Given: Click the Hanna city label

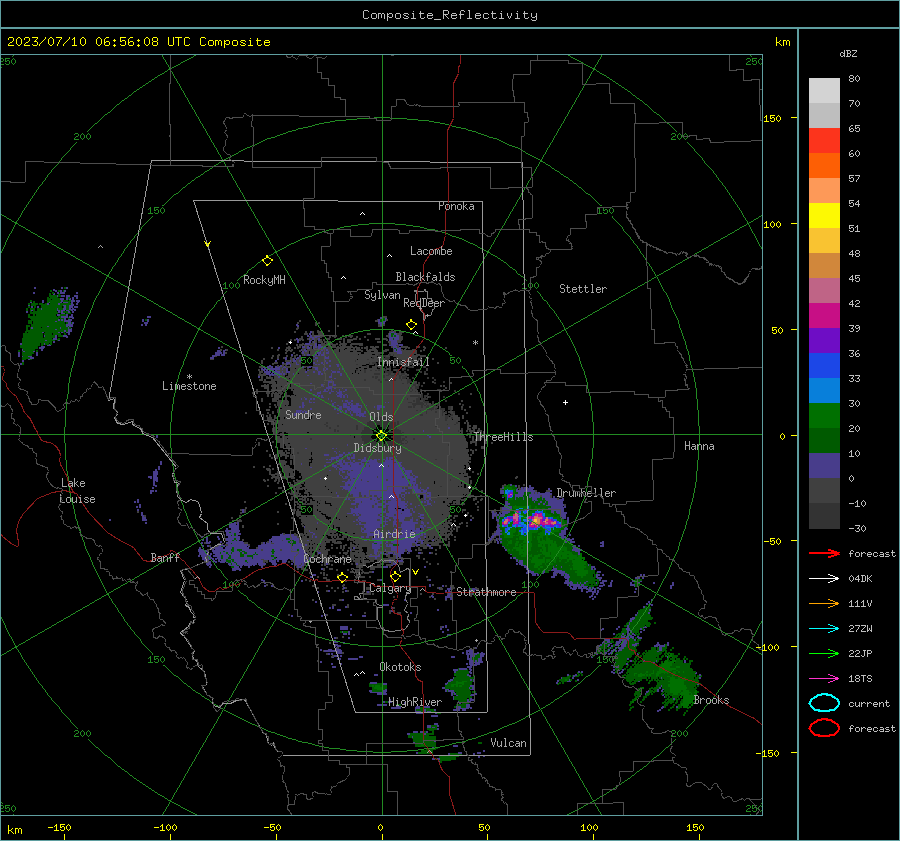Looking at the screenshot, I should [699, 446].
